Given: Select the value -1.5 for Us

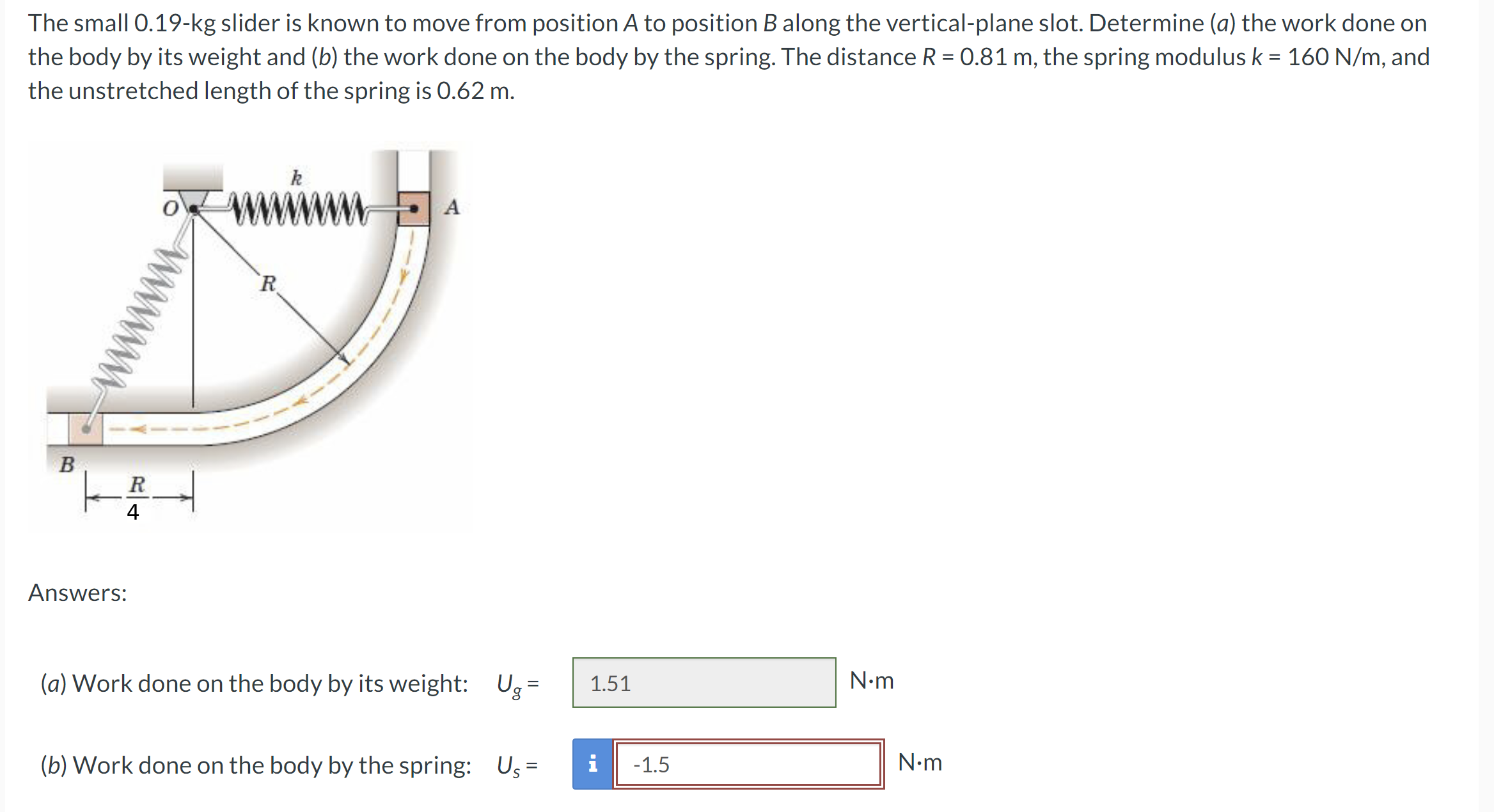Looking at the screenshot, I should pyautogui.click(x=651, y=765).
